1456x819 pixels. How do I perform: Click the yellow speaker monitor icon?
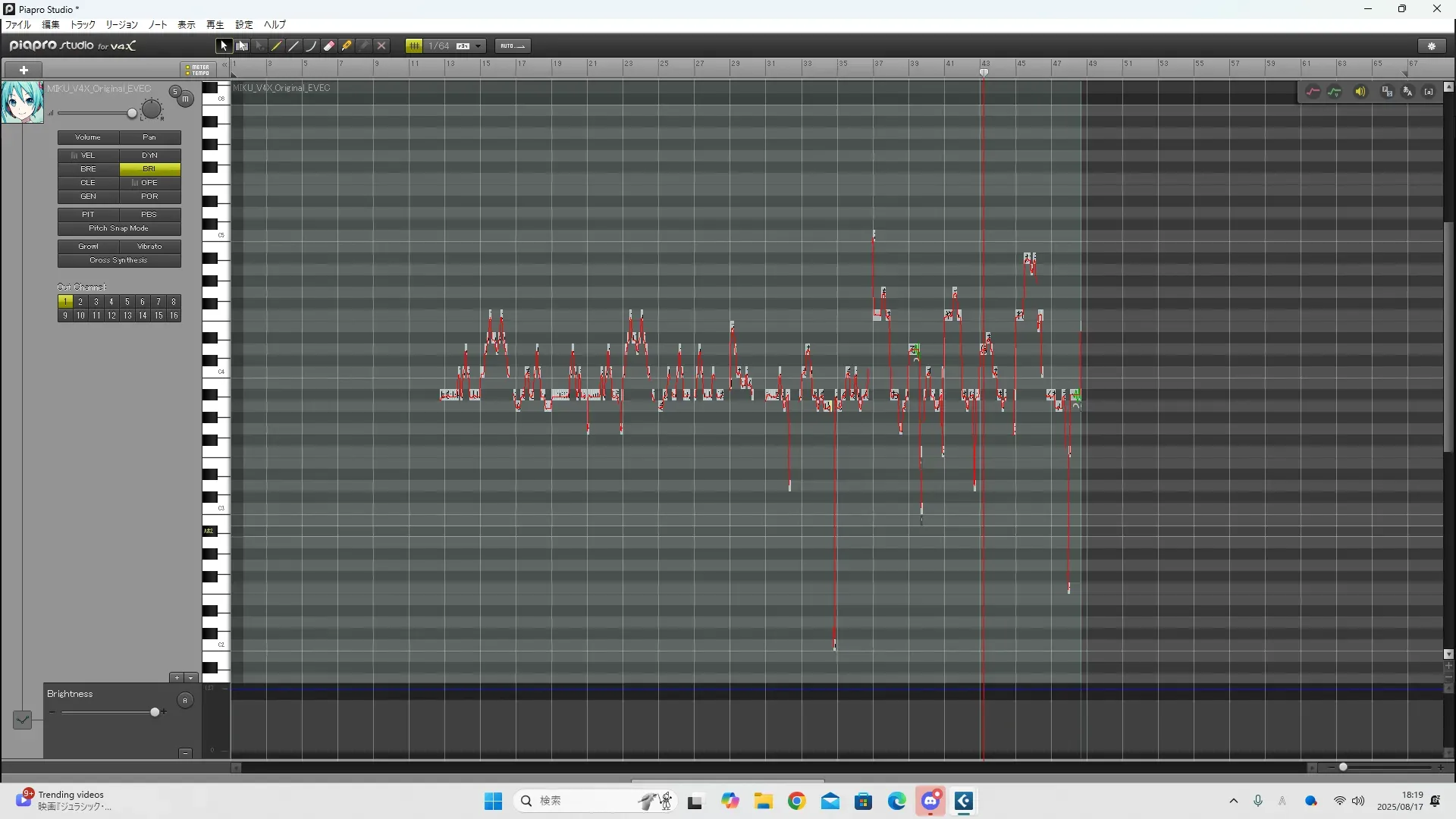[1360, 92]
